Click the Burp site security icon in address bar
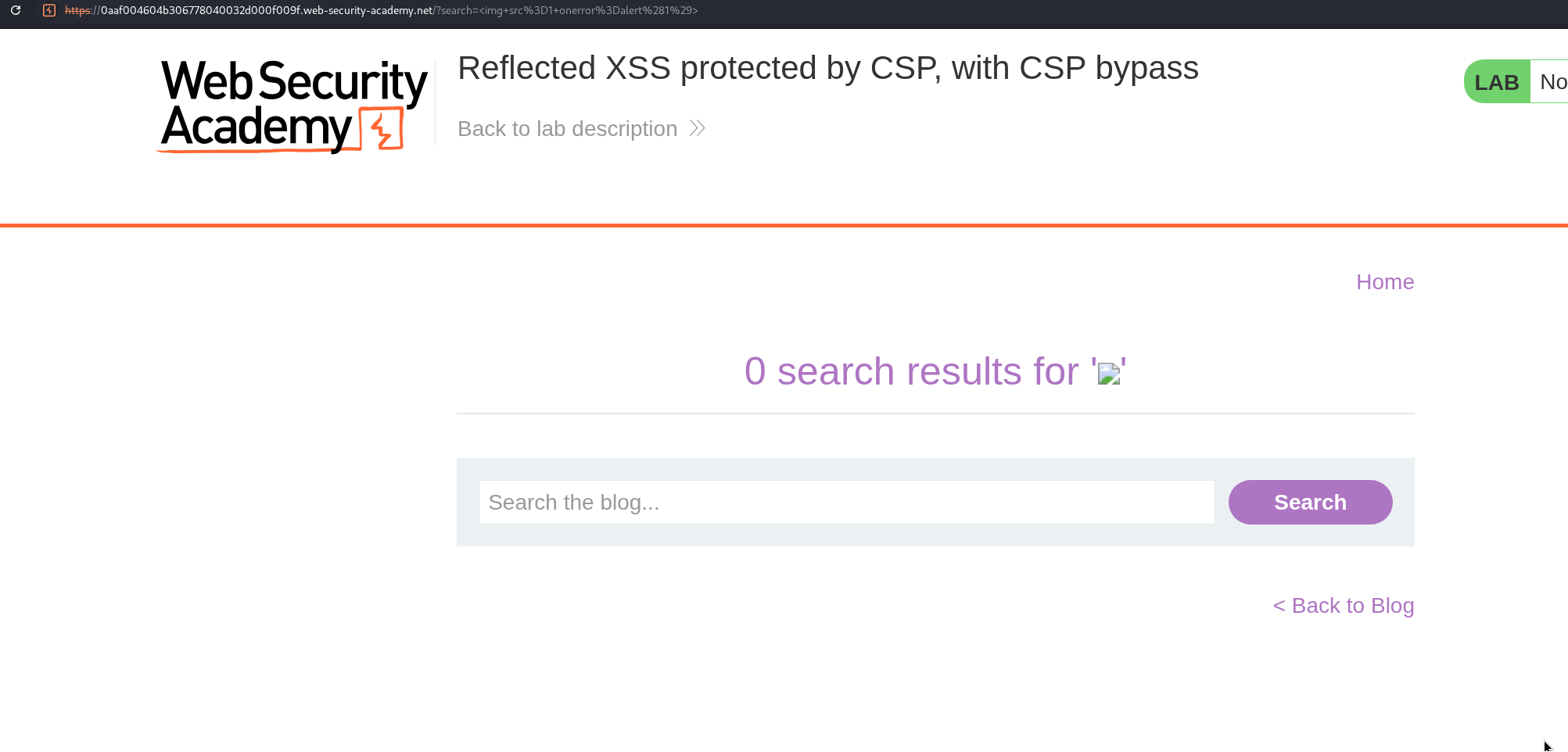The image size is (1568, 752). tap(49, 10)
